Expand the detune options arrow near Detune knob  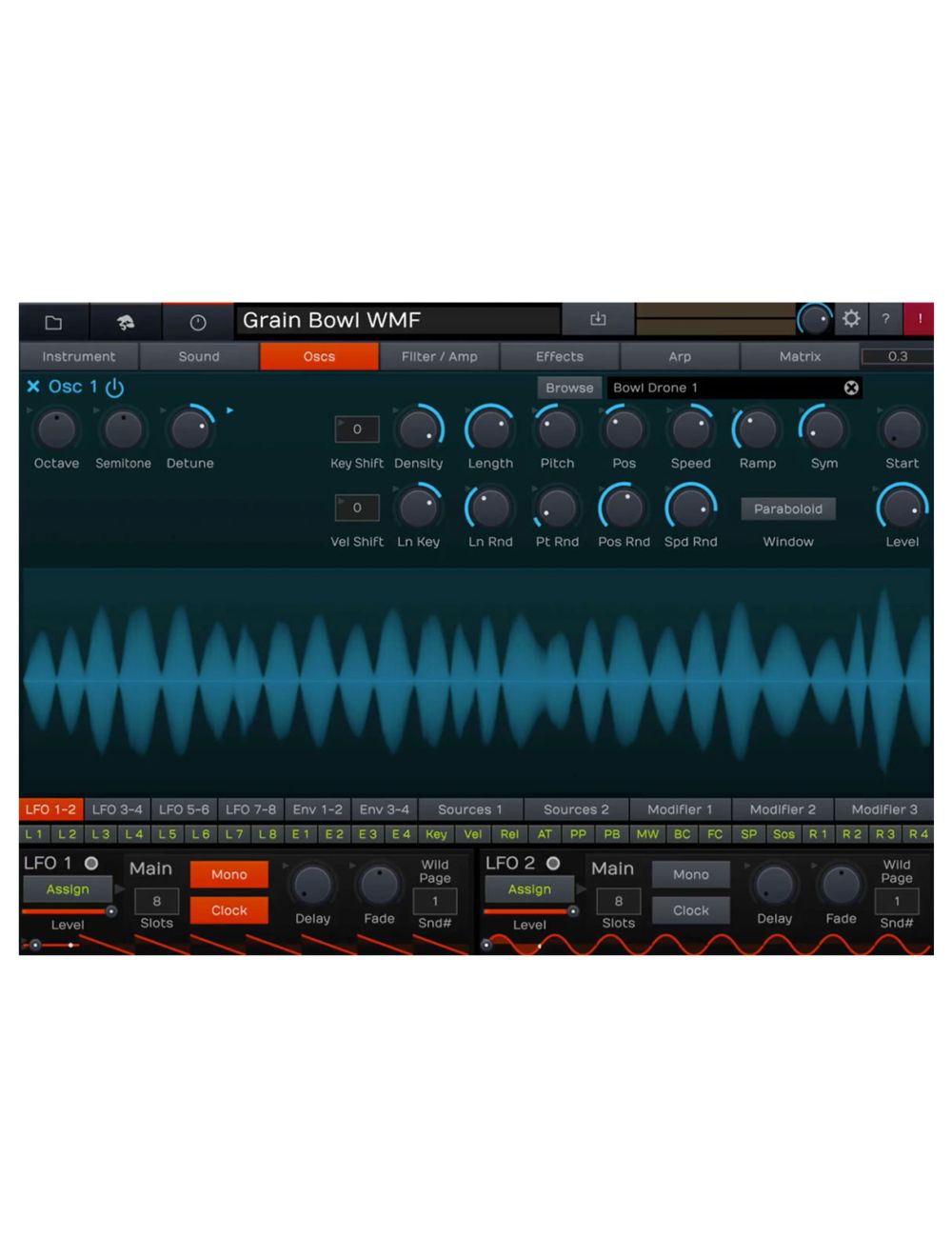[228, 410]
